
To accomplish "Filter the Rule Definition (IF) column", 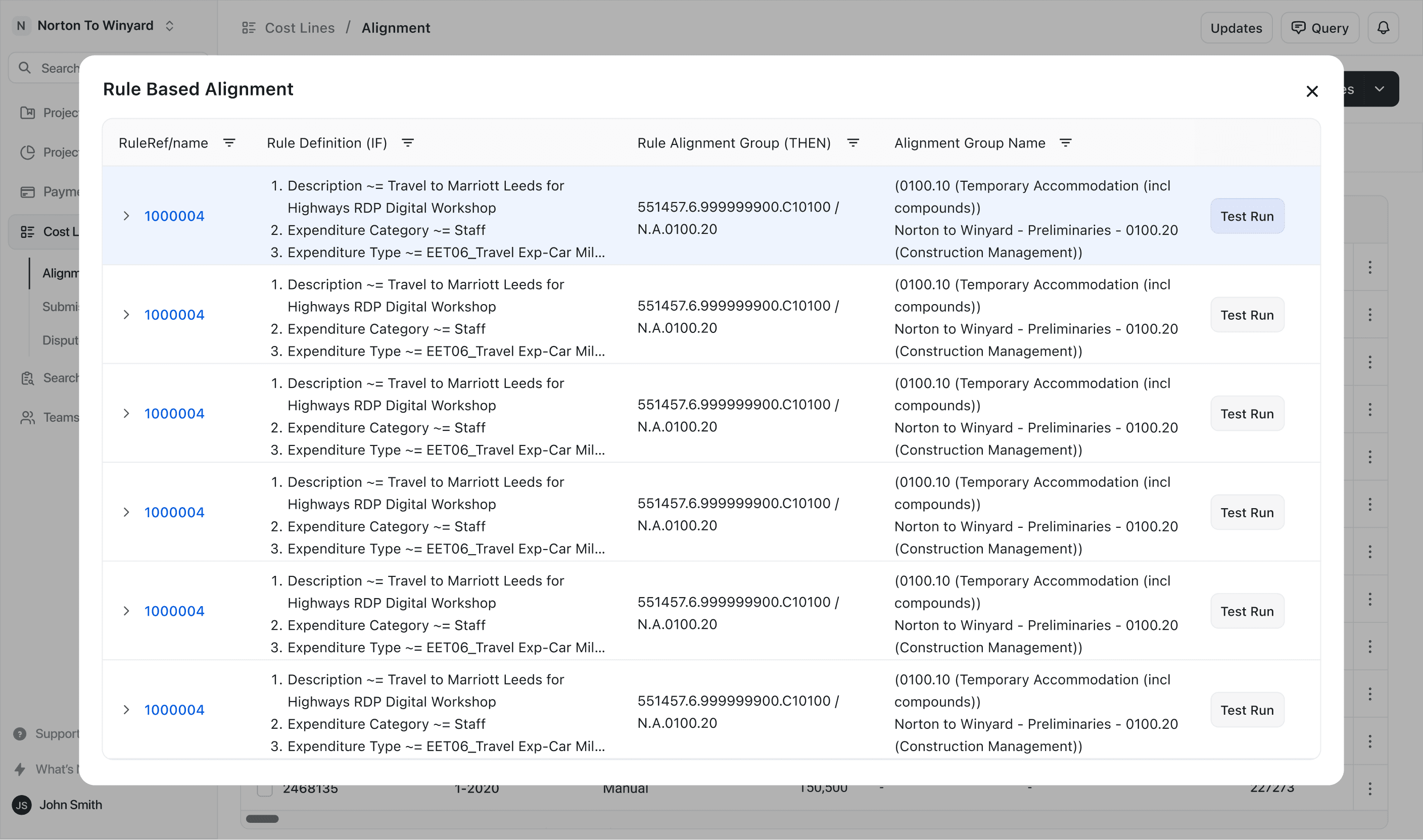I will (x=408, y=142).
